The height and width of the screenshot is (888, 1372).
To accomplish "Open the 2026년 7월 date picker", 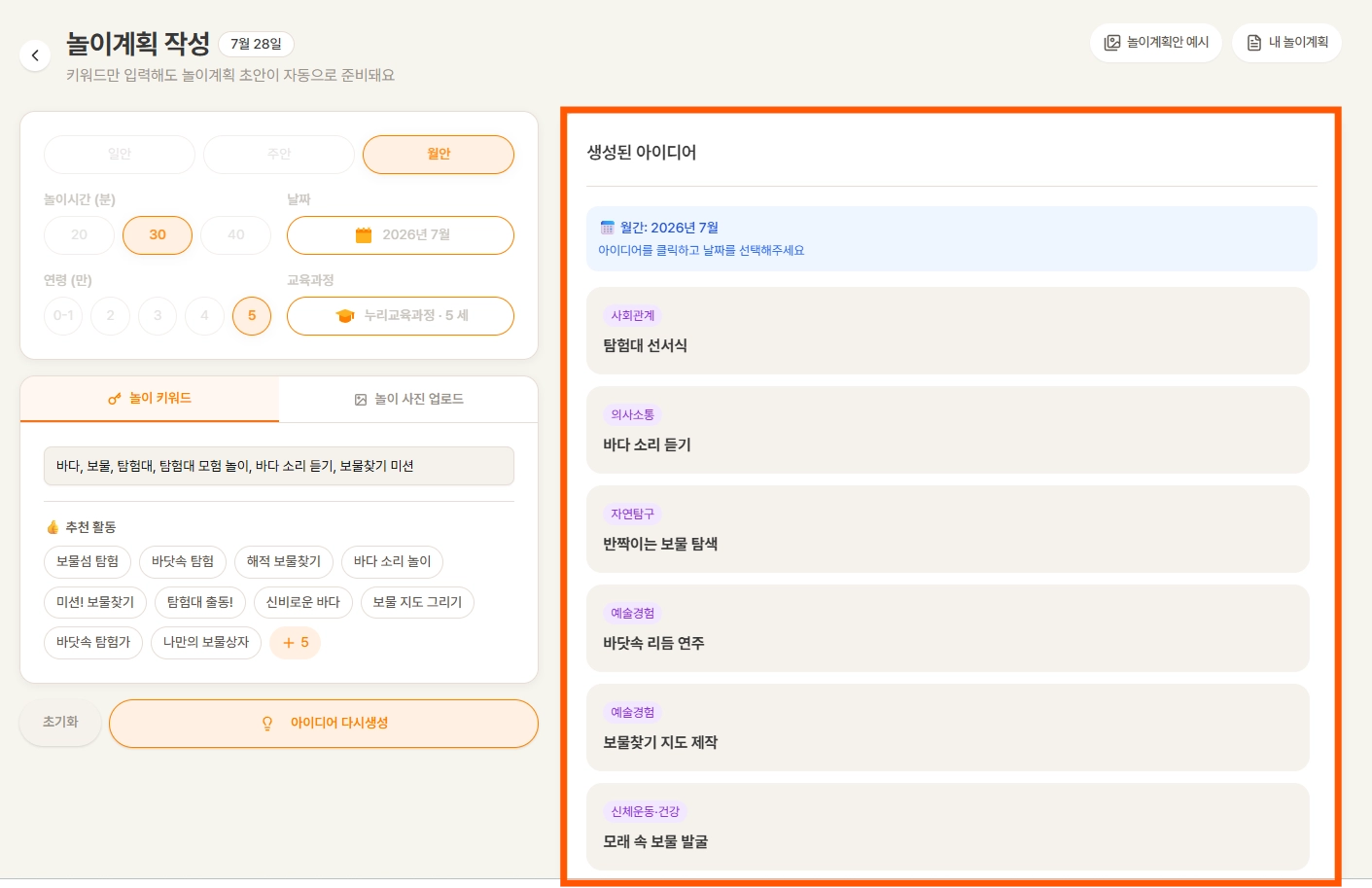I will [401, 235].
